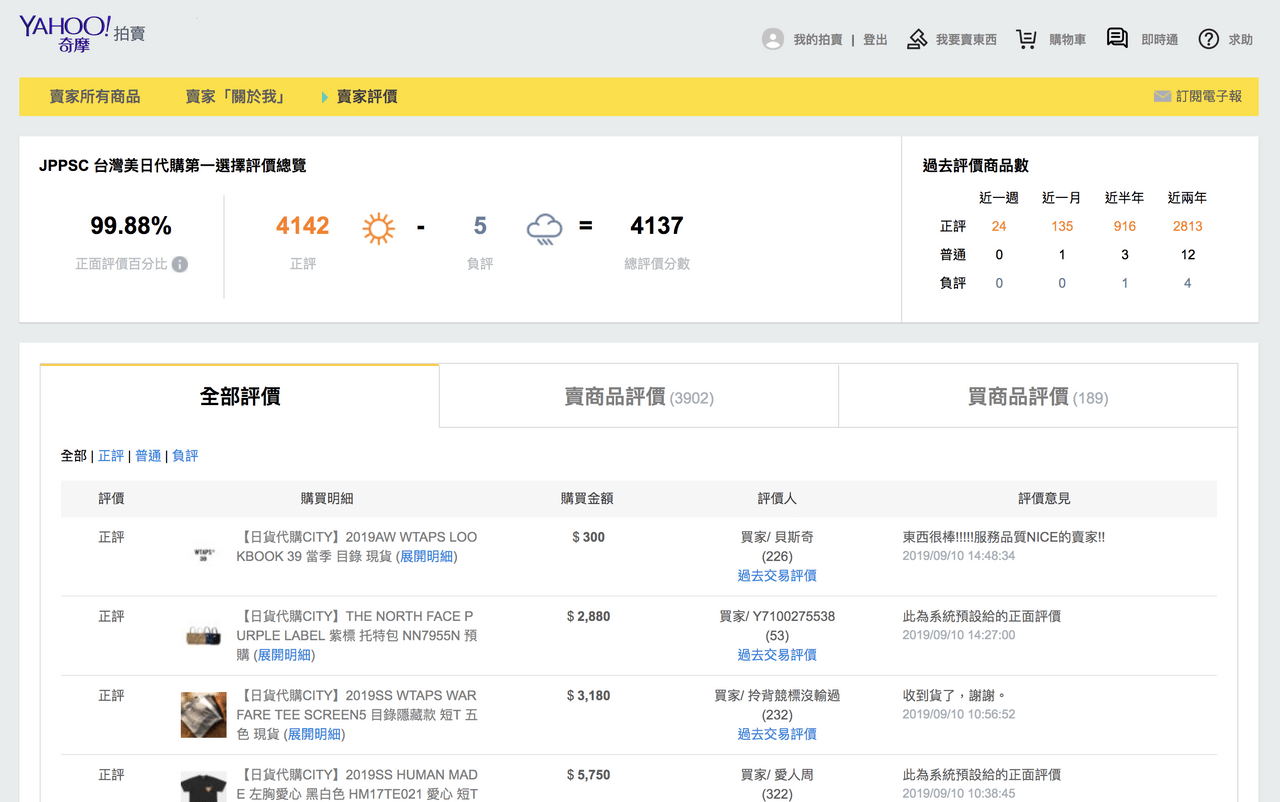
Task: Click the 登出 logout link
Action: pos(875,40)
